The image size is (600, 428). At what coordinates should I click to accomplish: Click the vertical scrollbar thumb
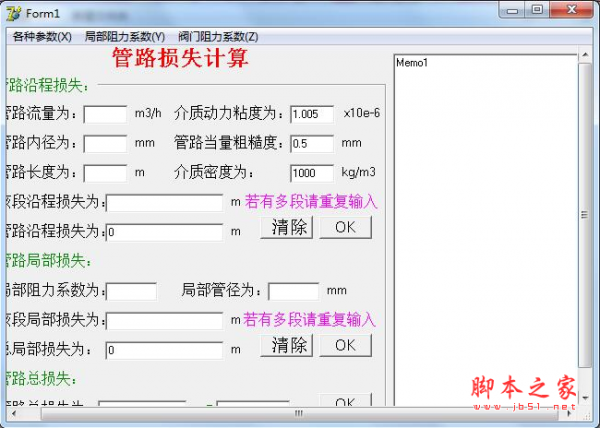tap(585, 215)
